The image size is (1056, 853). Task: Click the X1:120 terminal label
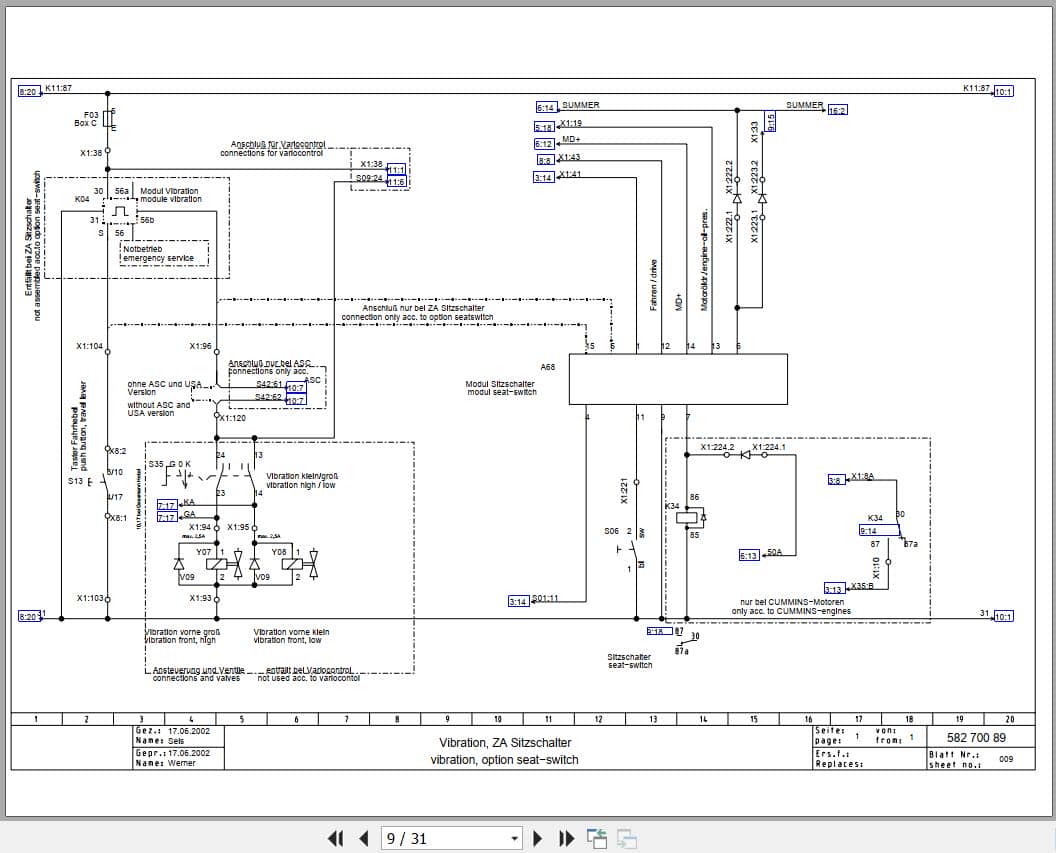point(233,418)
